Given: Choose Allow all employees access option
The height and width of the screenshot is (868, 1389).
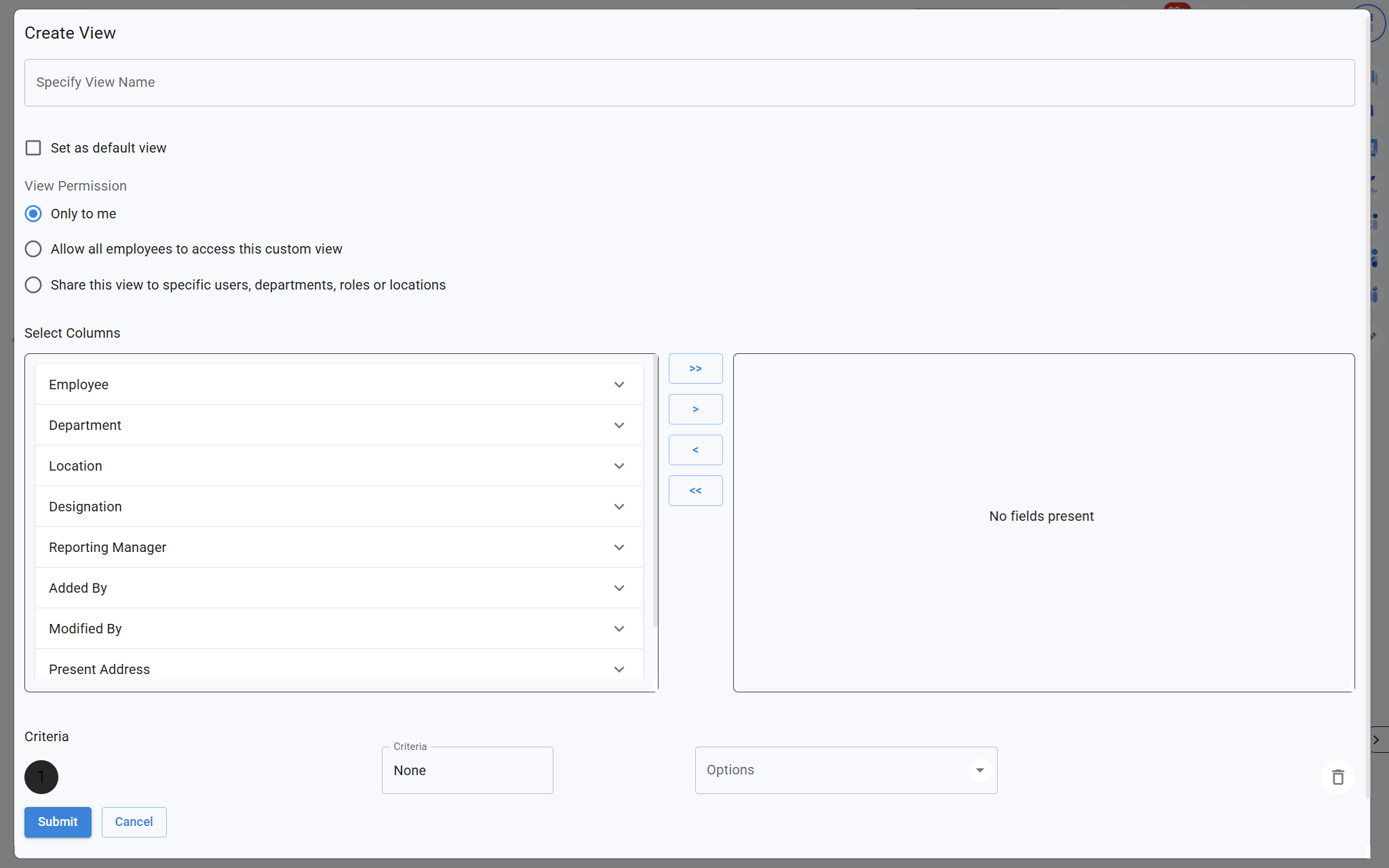Looking at the screenshot, I should point(33,249).
